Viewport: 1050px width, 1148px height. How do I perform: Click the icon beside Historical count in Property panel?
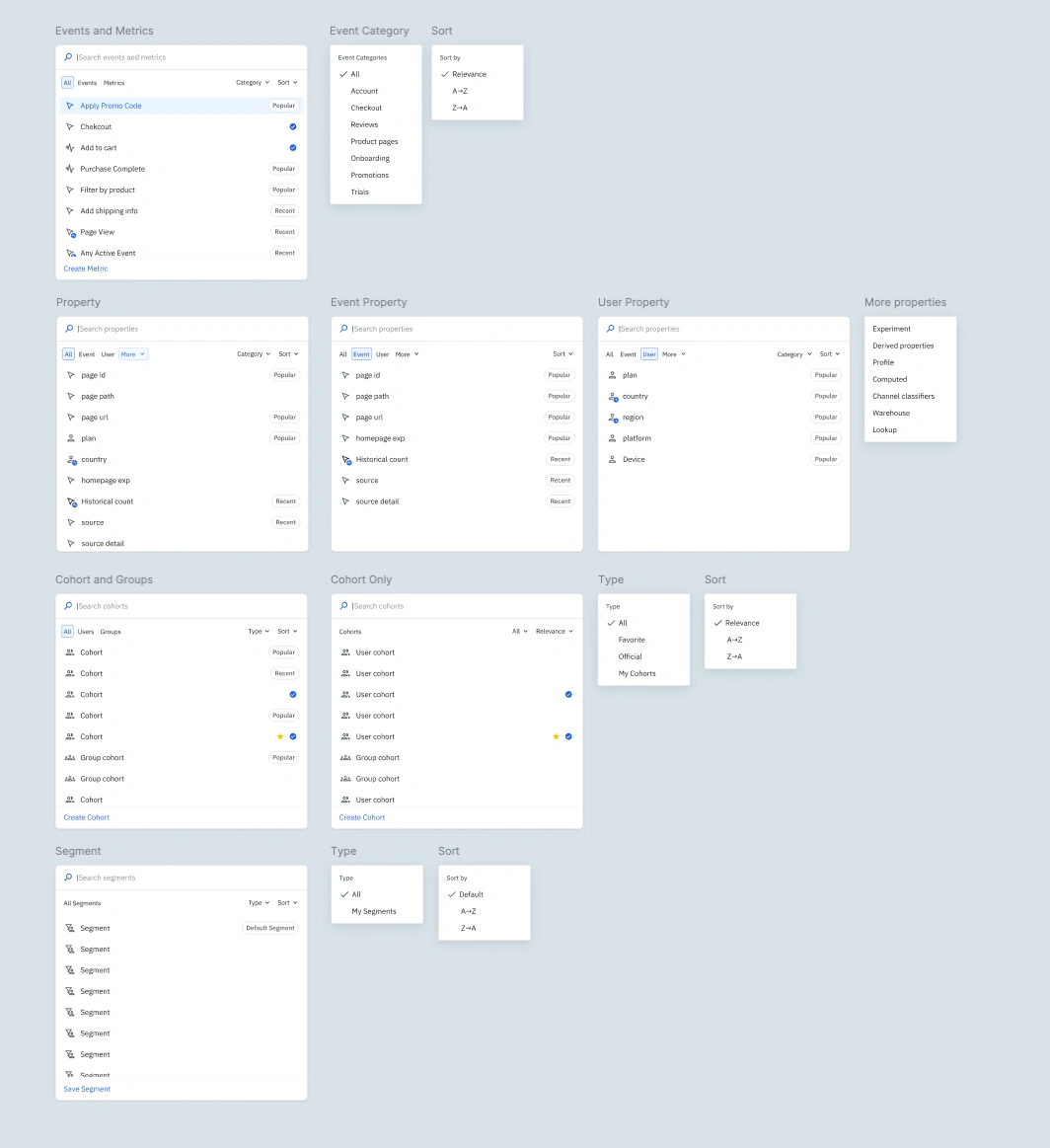(x=72, y=502)
